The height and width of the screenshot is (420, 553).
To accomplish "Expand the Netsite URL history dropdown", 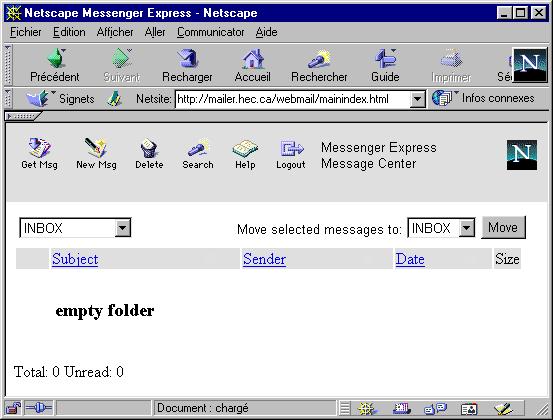I will (417, 99).
